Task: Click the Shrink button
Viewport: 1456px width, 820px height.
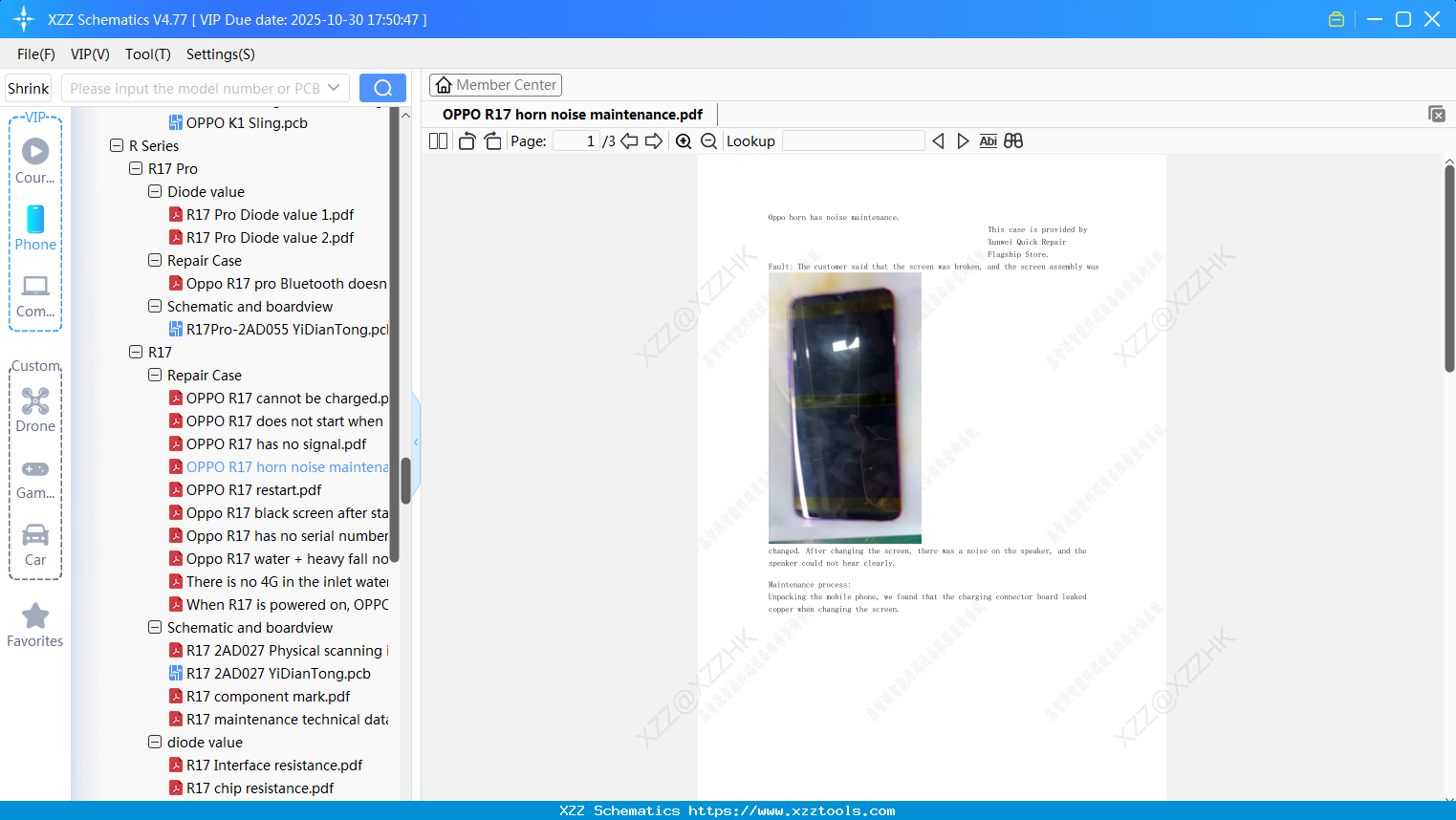Action: [29, 88]
